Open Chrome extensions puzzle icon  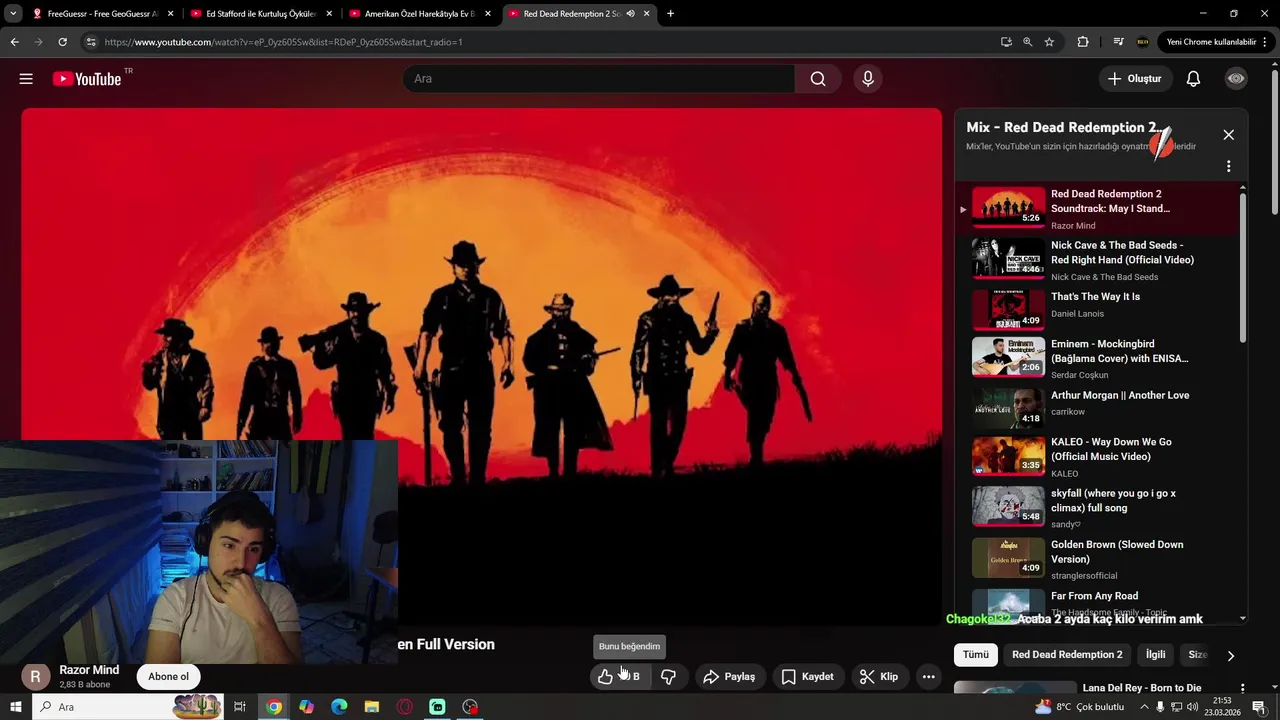[x=1083, y=42]
